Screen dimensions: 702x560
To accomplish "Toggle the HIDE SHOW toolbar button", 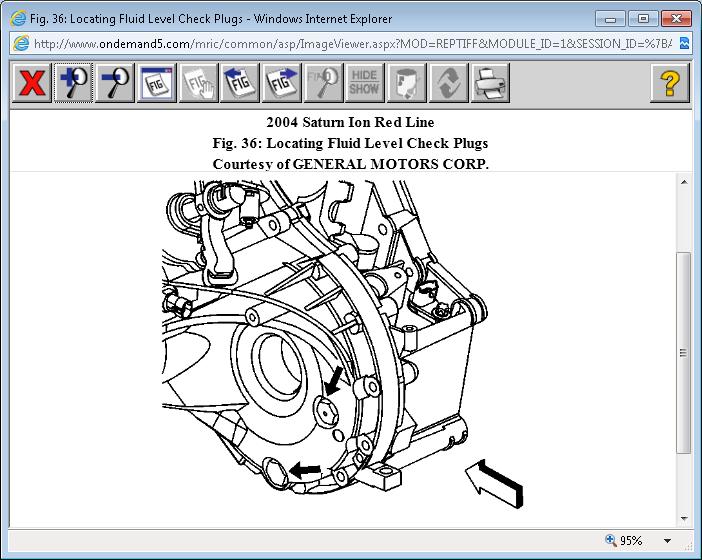I will [x=365, y=83].
